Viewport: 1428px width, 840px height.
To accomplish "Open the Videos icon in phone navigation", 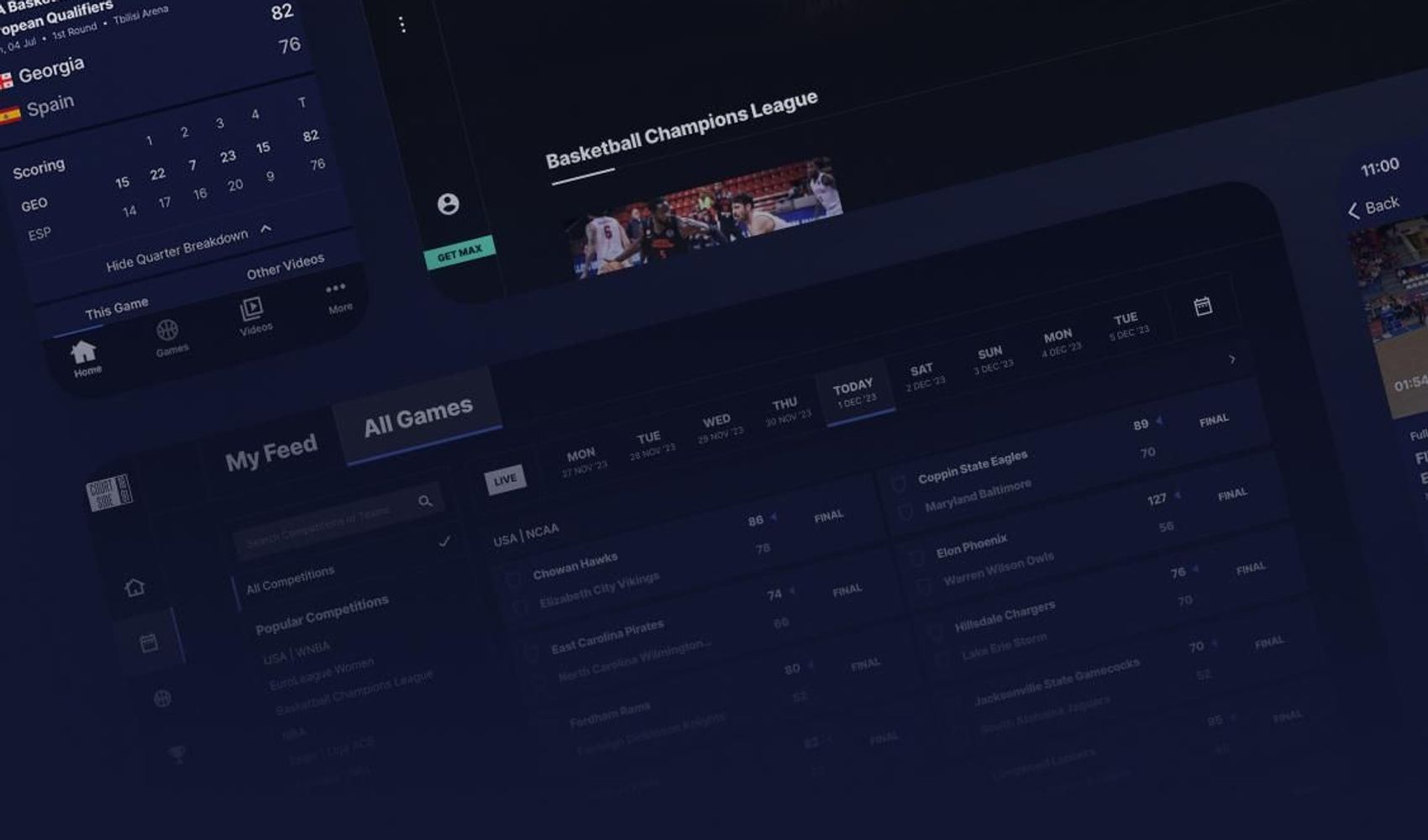I will click(x=251, y=308).
